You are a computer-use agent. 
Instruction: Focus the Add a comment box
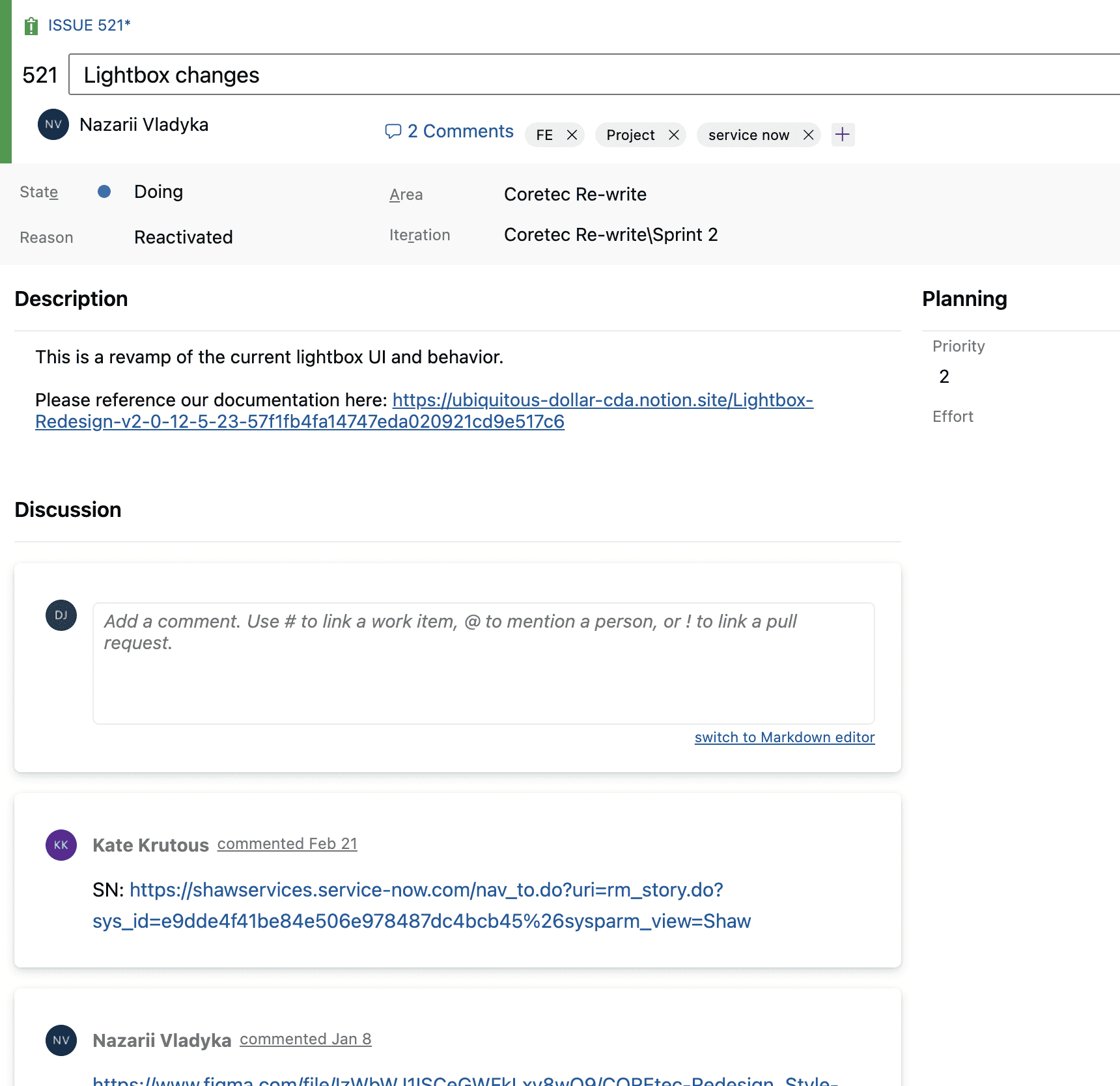click(x=484, y=663)
